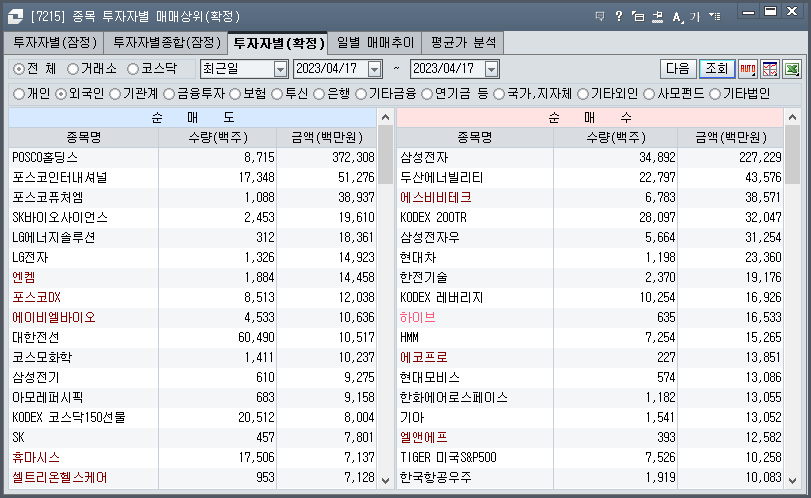Click the start date 2023/04/17 field
The height and width of the screenshot is (498, 811).
331,69
